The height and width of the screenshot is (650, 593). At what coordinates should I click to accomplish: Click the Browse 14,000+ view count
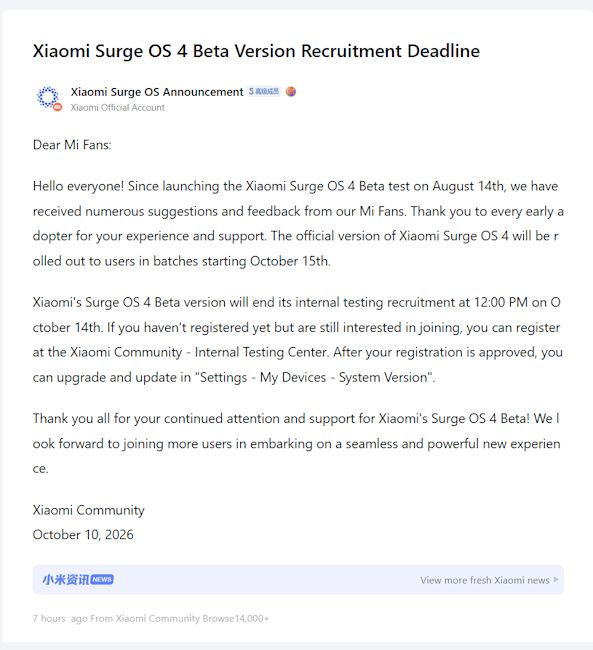pyautogui.click(x=236, y=618)
